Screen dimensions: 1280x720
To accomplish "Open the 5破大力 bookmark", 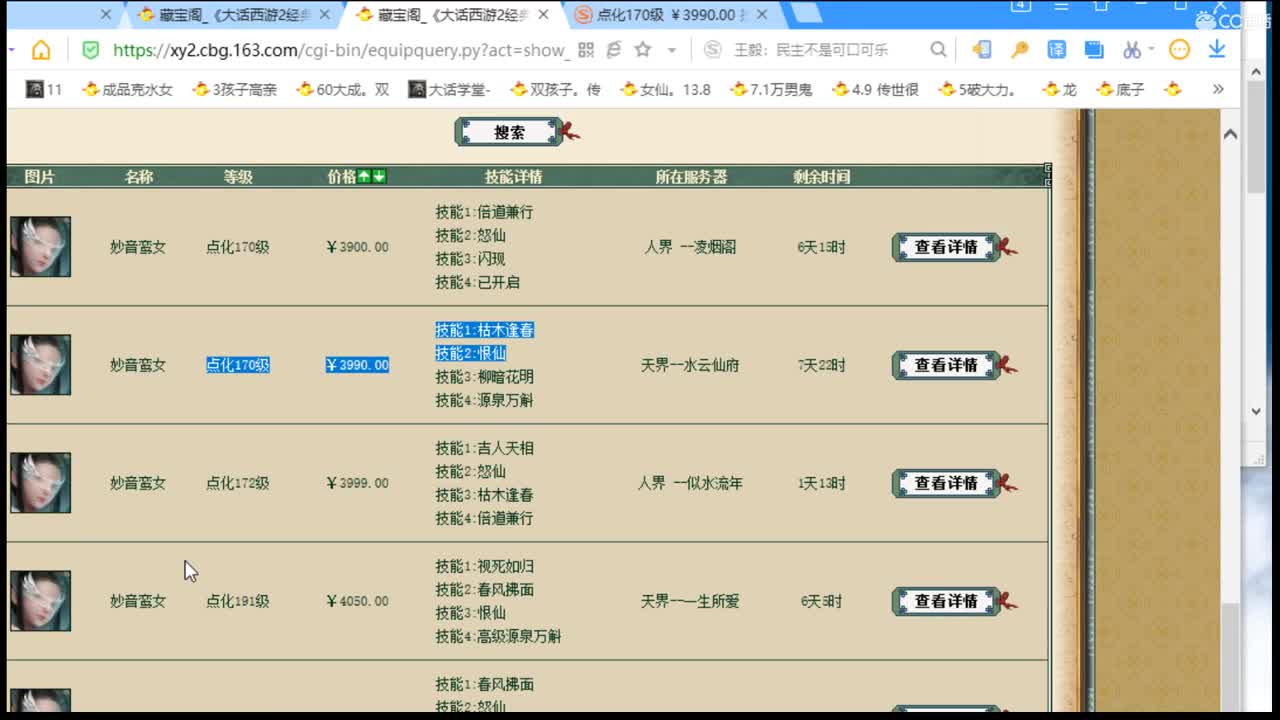I will (978, 89).
